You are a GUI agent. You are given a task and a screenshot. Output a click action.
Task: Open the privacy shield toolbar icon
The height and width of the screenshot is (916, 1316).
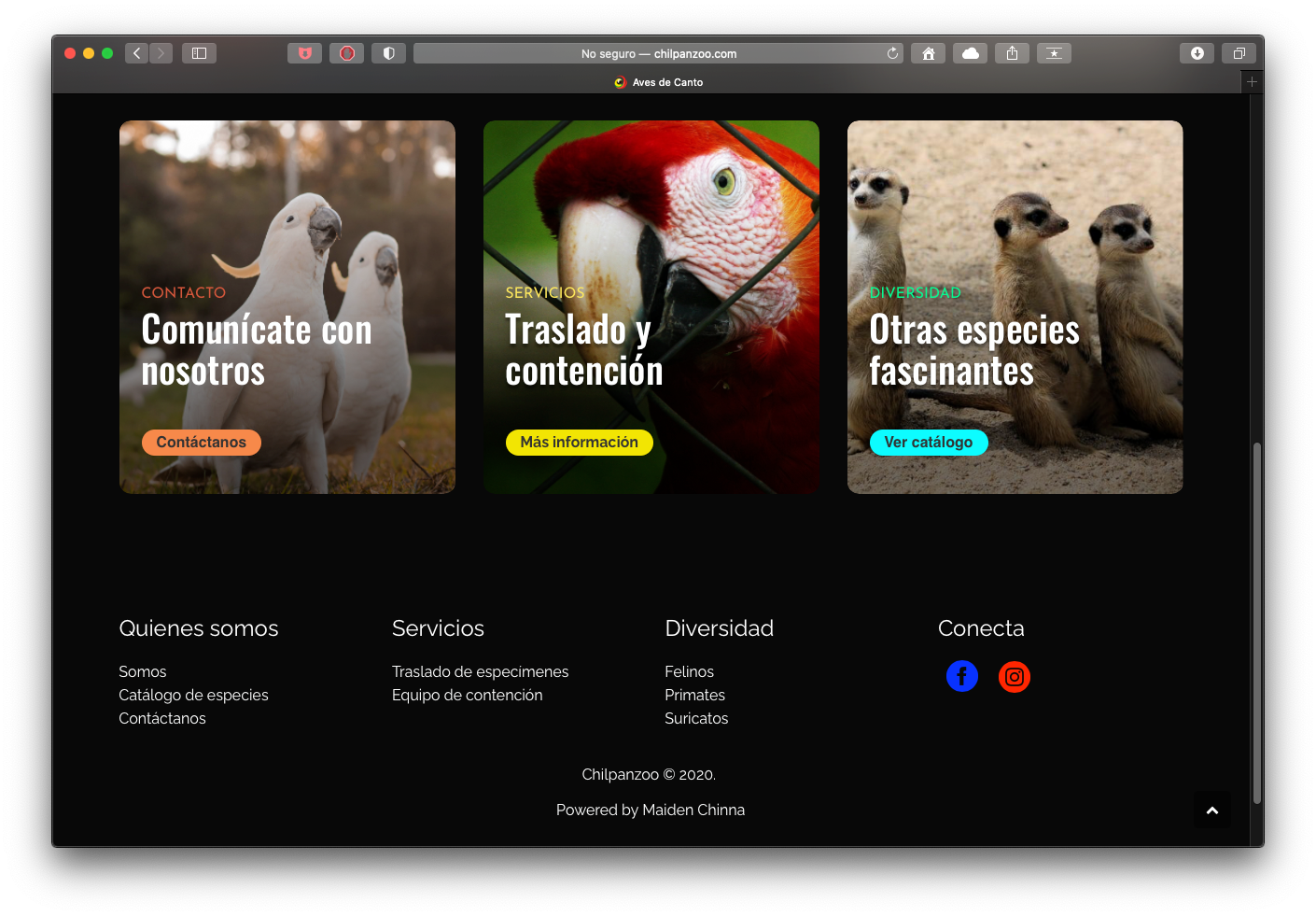tap(388, 53)
